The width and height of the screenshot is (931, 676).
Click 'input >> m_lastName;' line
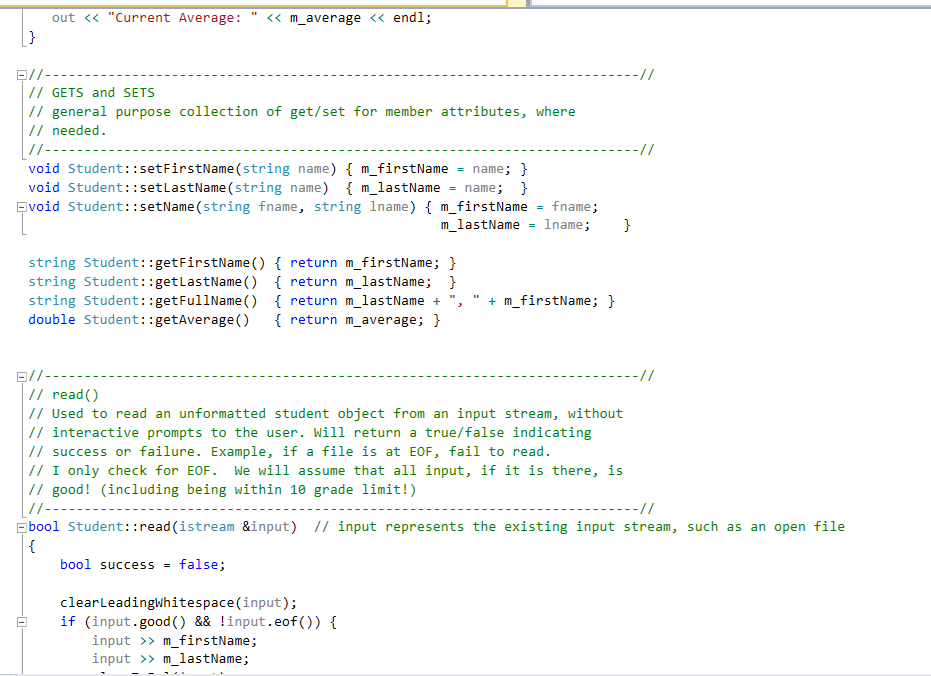[x=170, y=659]
